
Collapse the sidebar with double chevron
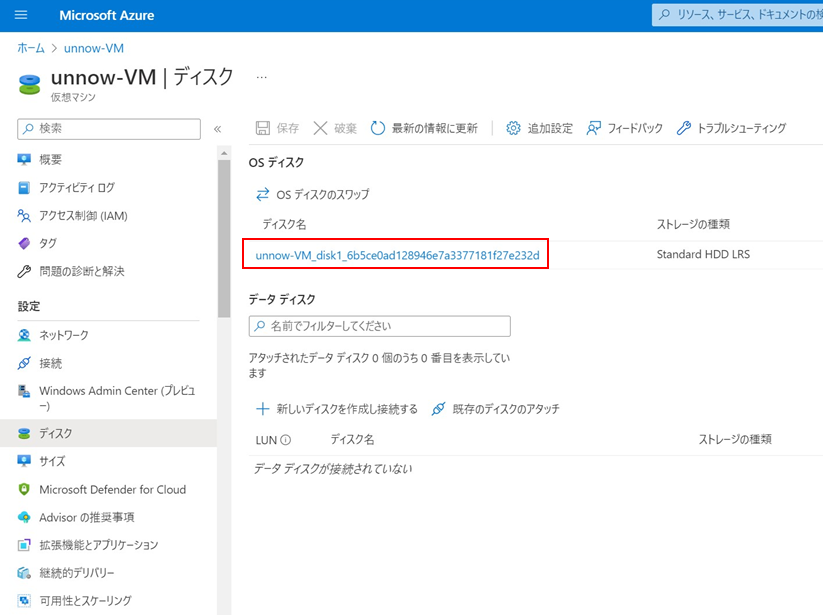(217, 129)
